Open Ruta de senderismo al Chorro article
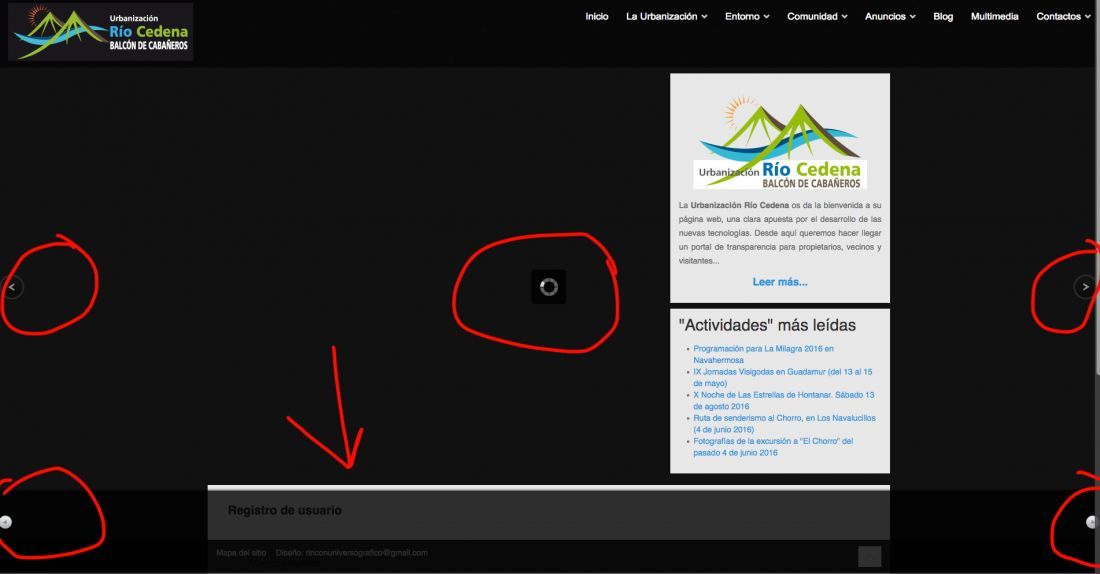 pyautogui.click(x=784, y=424)
